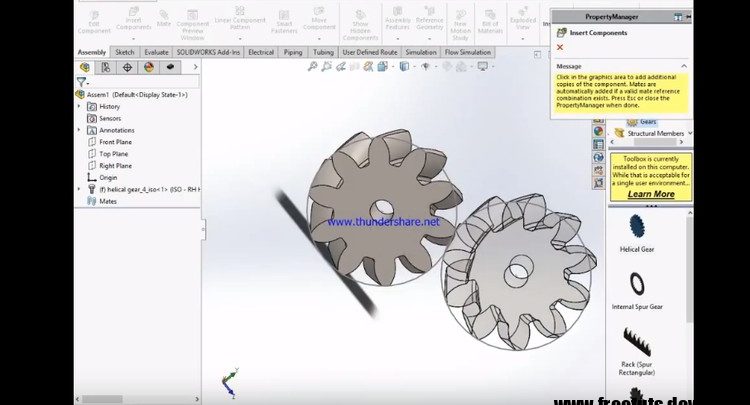Open Linear Component Pattern dropdown arrow
Screen dimensions: 750x405
pos(240,39)
